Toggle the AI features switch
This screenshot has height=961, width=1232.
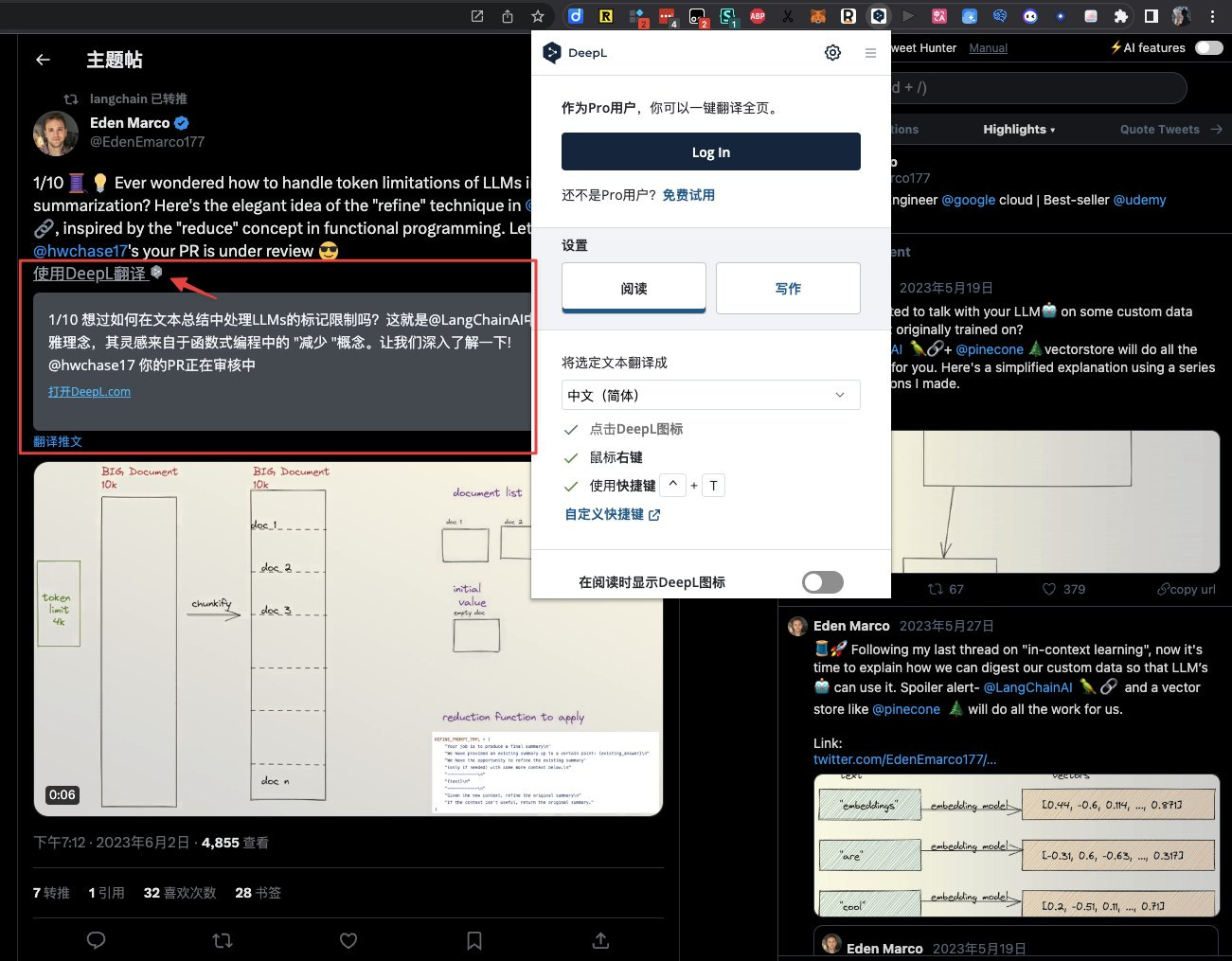tap(1209, 47)
